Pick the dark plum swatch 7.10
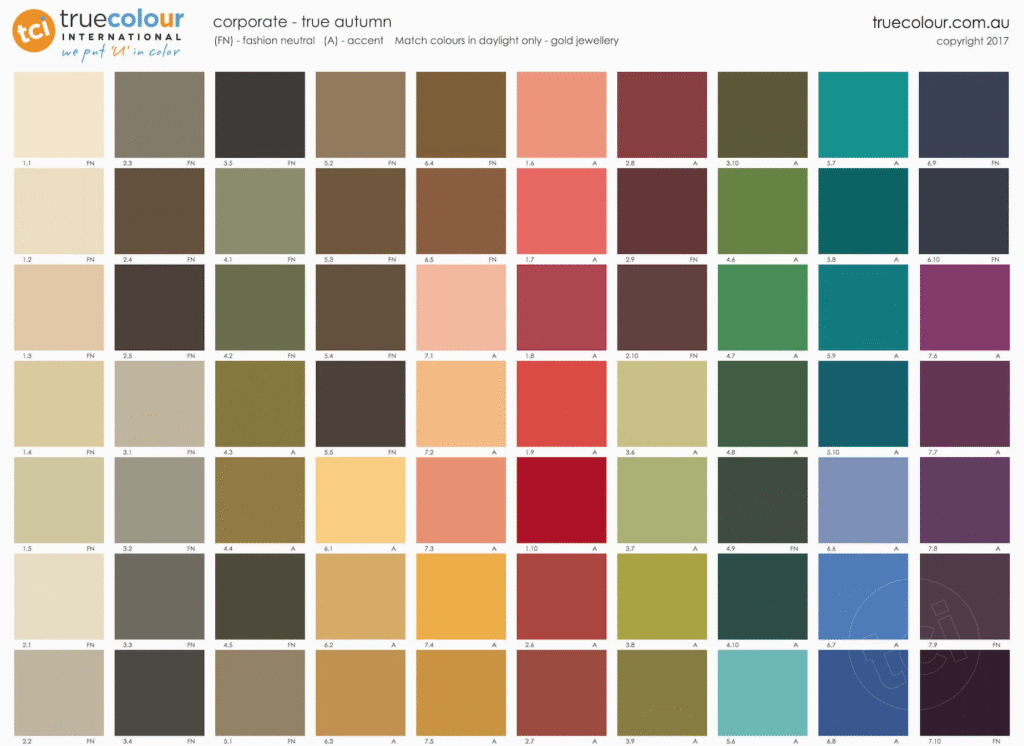This screenshot has width=1024, height=746. point(964,692)
